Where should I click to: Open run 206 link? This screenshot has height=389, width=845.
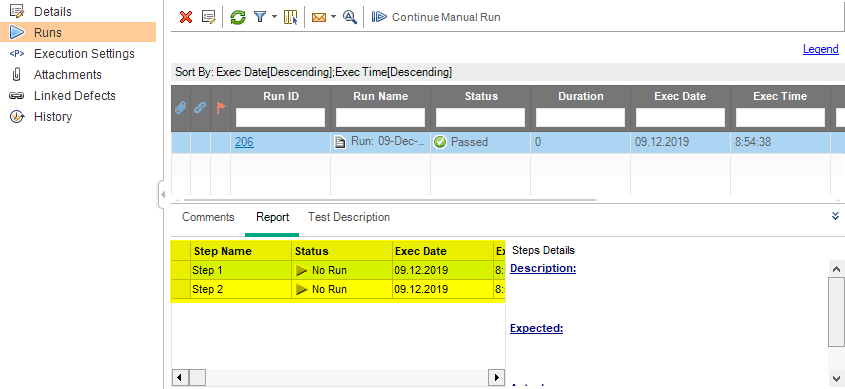pyautogui.click(x=244, y=142)
